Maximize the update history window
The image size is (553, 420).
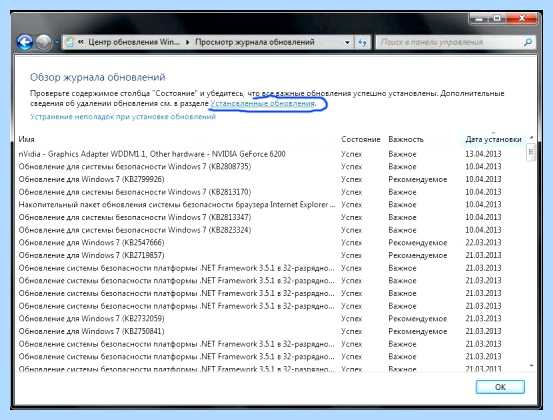(x=498, y=18)
